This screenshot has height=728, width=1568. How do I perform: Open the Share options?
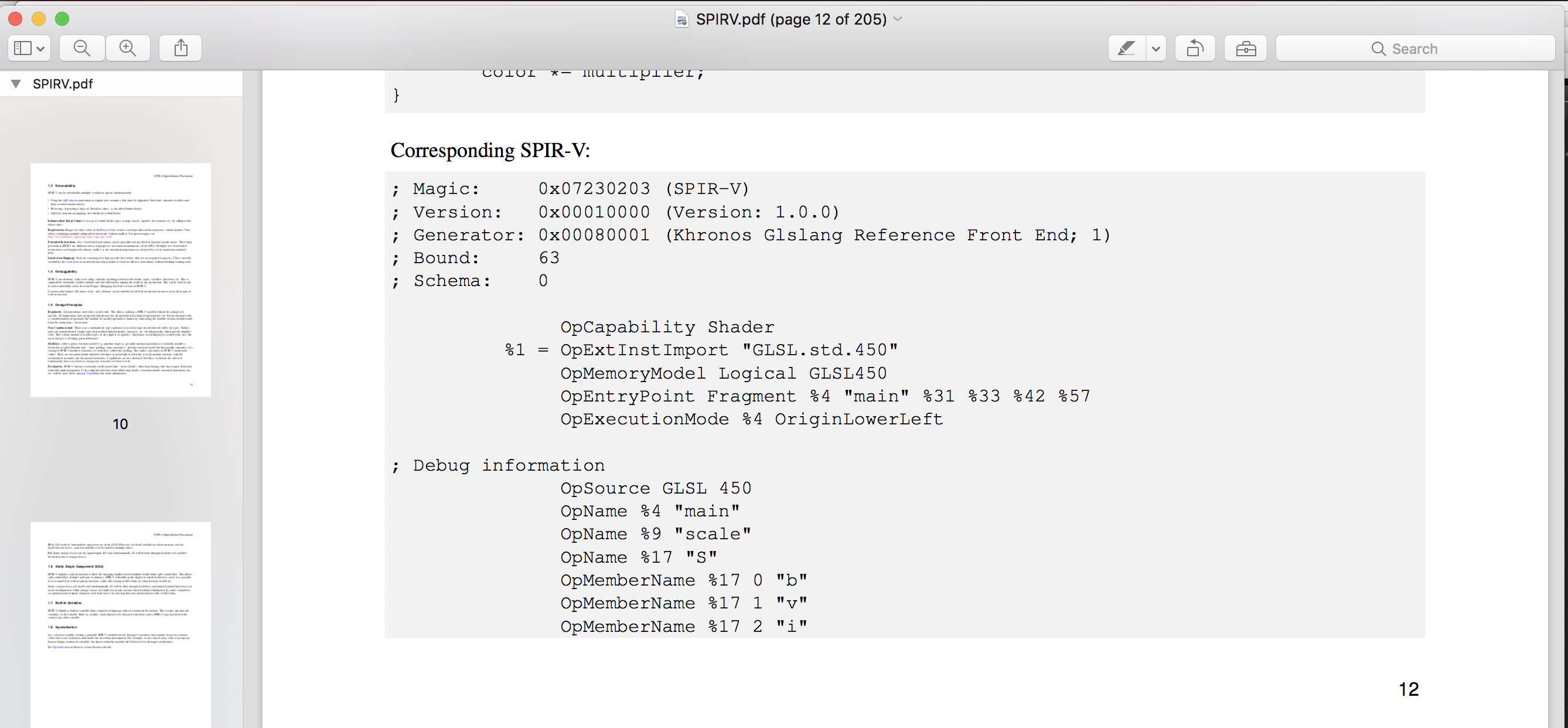[x=180, y=48]
